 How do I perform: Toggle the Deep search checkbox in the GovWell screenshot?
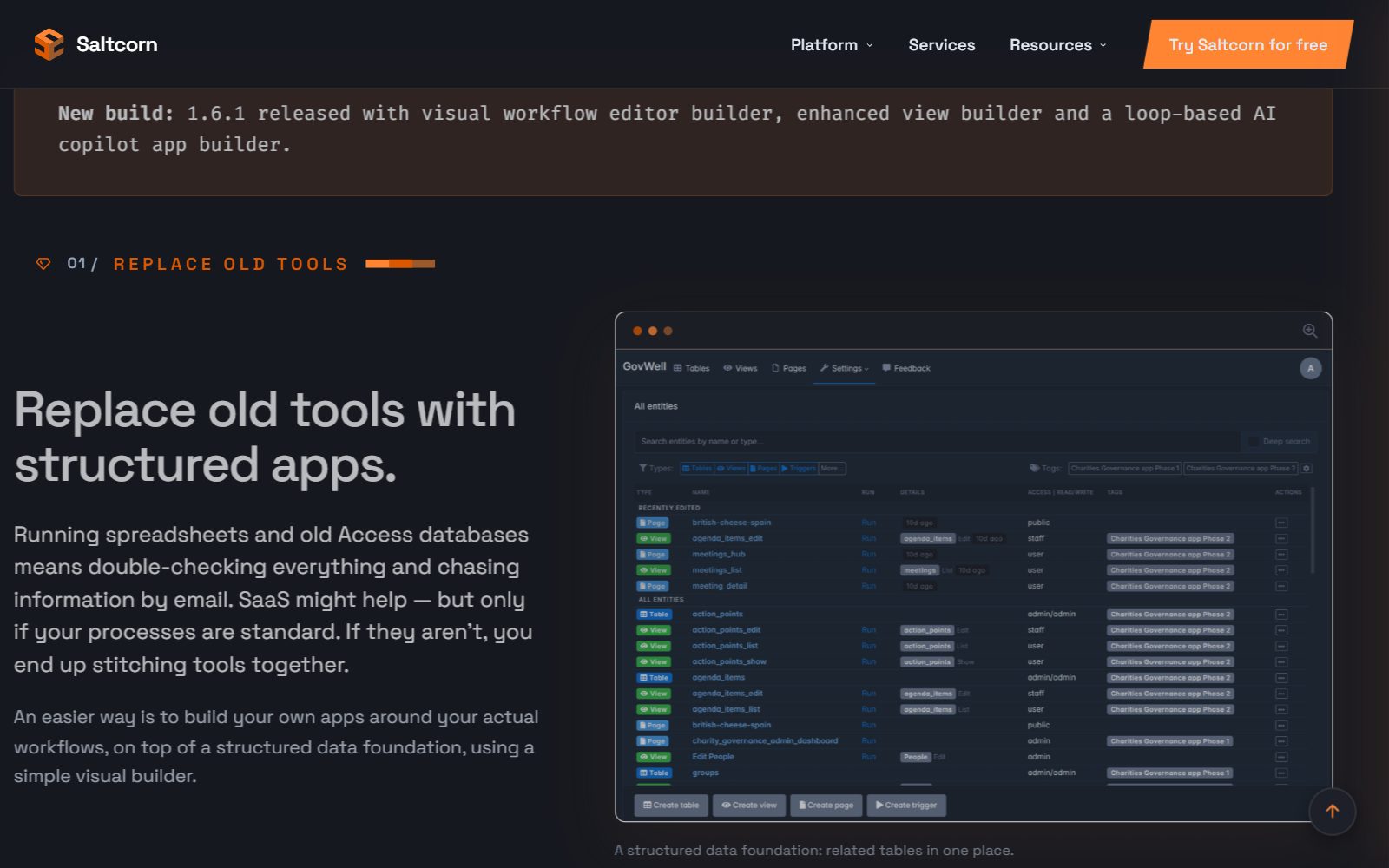click(x=1254, y=441)
